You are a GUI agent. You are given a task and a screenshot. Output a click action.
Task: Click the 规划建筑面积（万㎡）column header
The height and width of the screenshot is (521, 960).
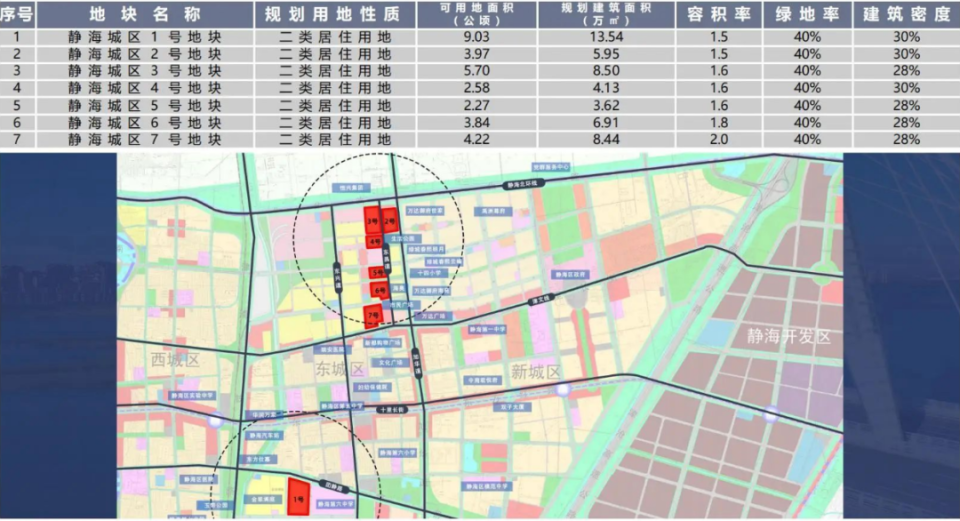click(x=606, y=14)
